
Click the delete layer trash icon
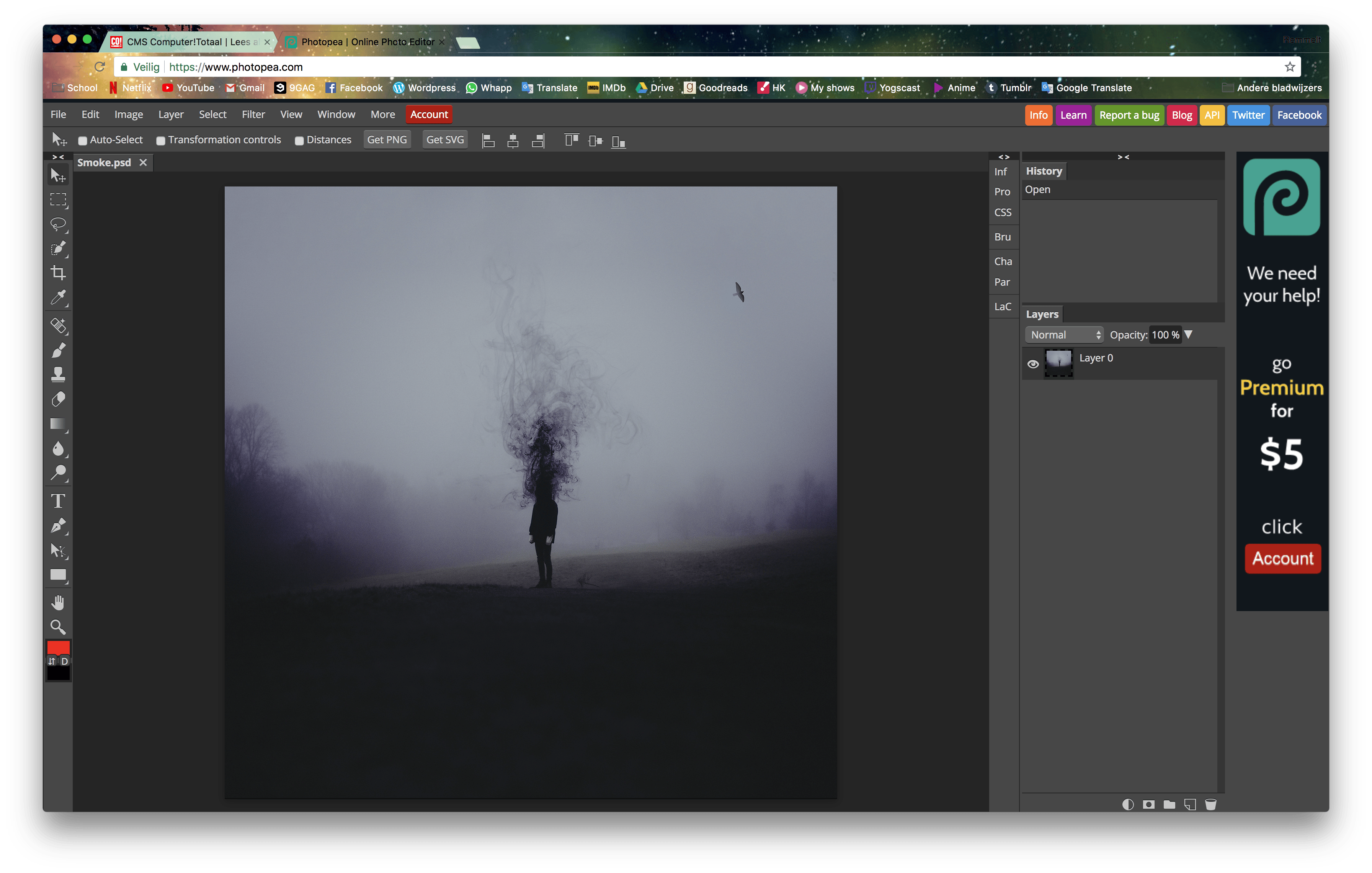click(1211, 804)
